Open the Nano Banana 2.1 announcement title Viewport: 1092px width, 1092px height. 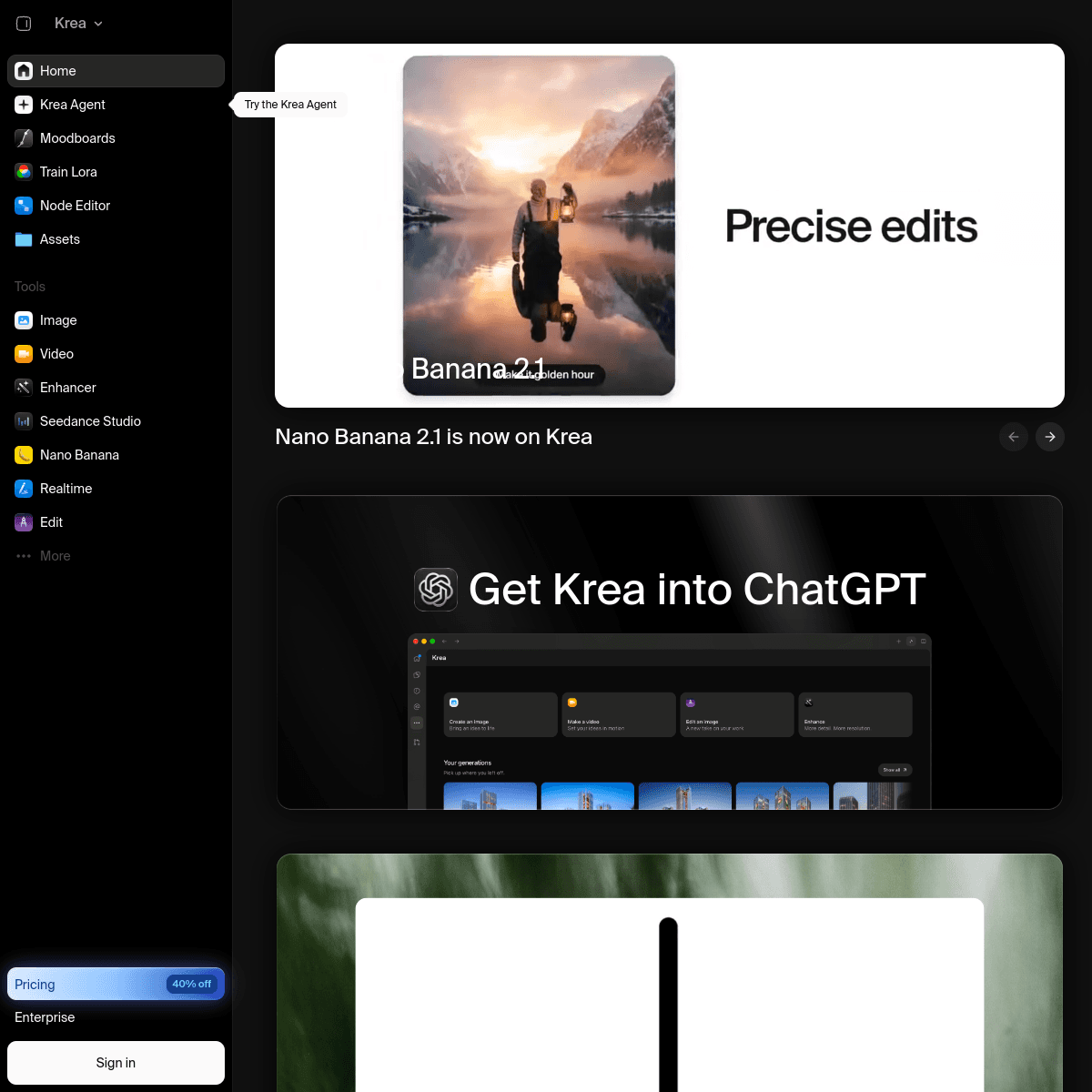point(433,437)
